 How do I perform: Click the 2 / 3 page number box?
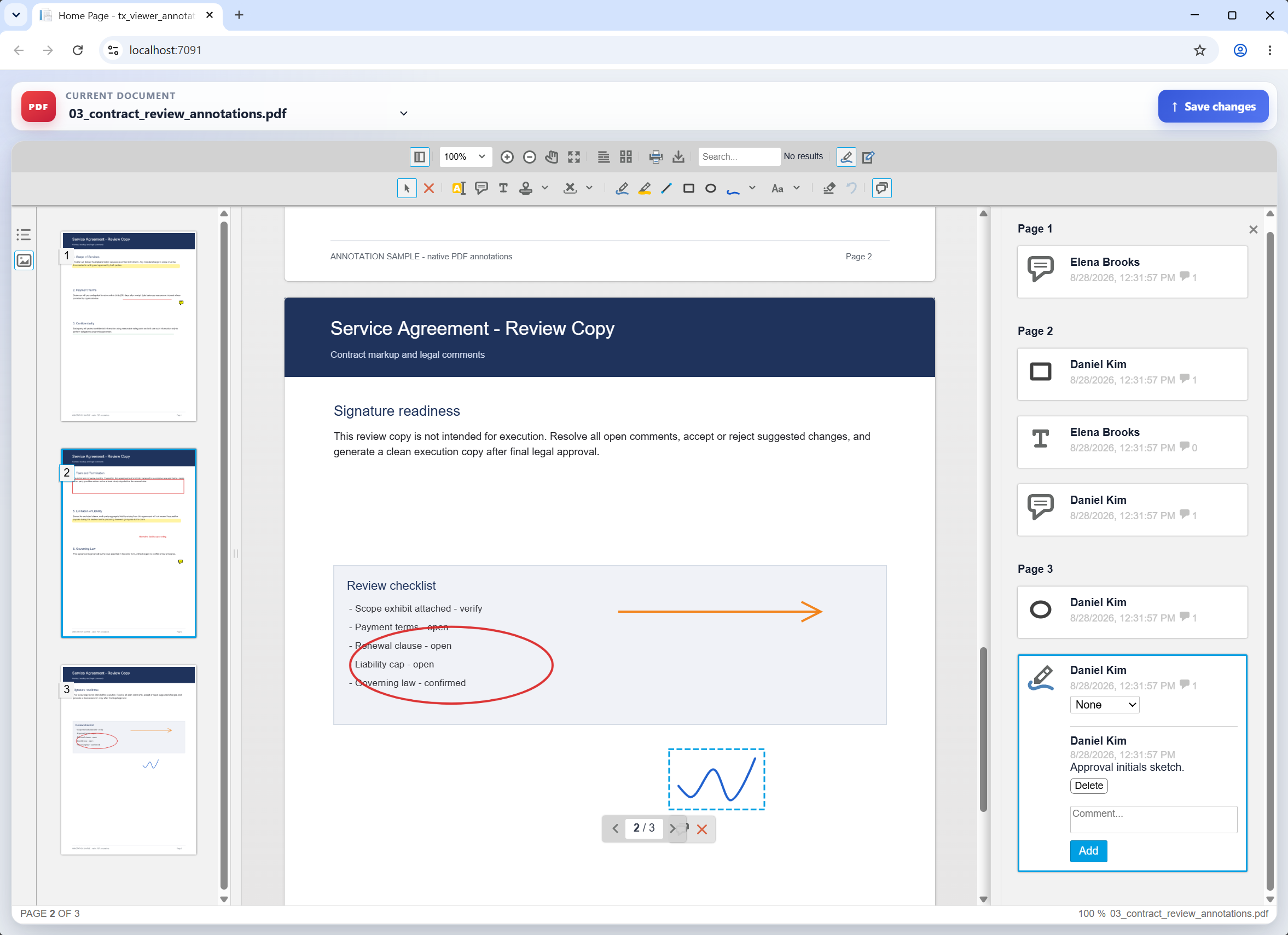[x=643, y=828]
